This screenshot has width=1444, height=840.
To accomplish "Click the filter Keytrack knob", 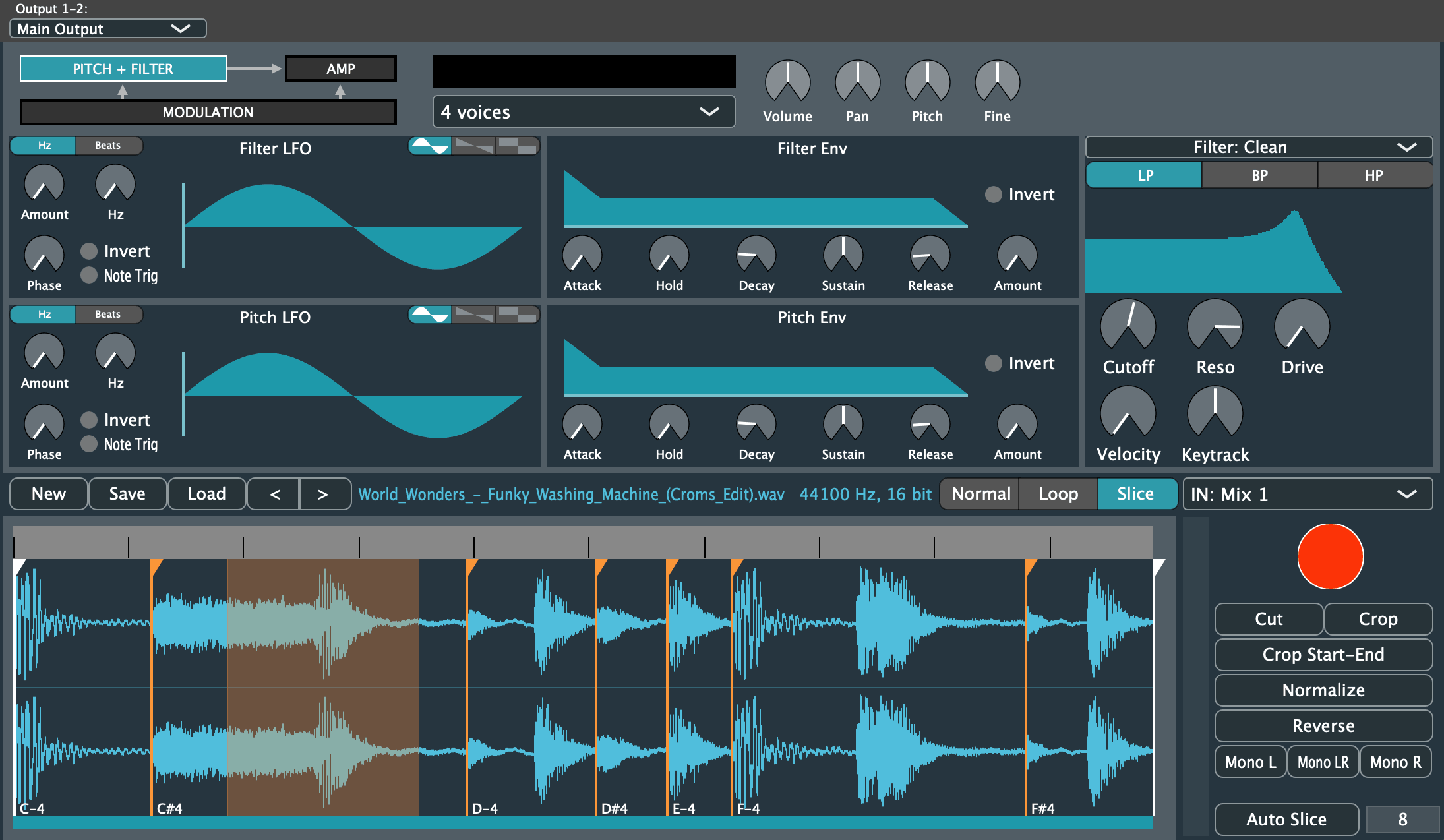I will [1215, 413].
